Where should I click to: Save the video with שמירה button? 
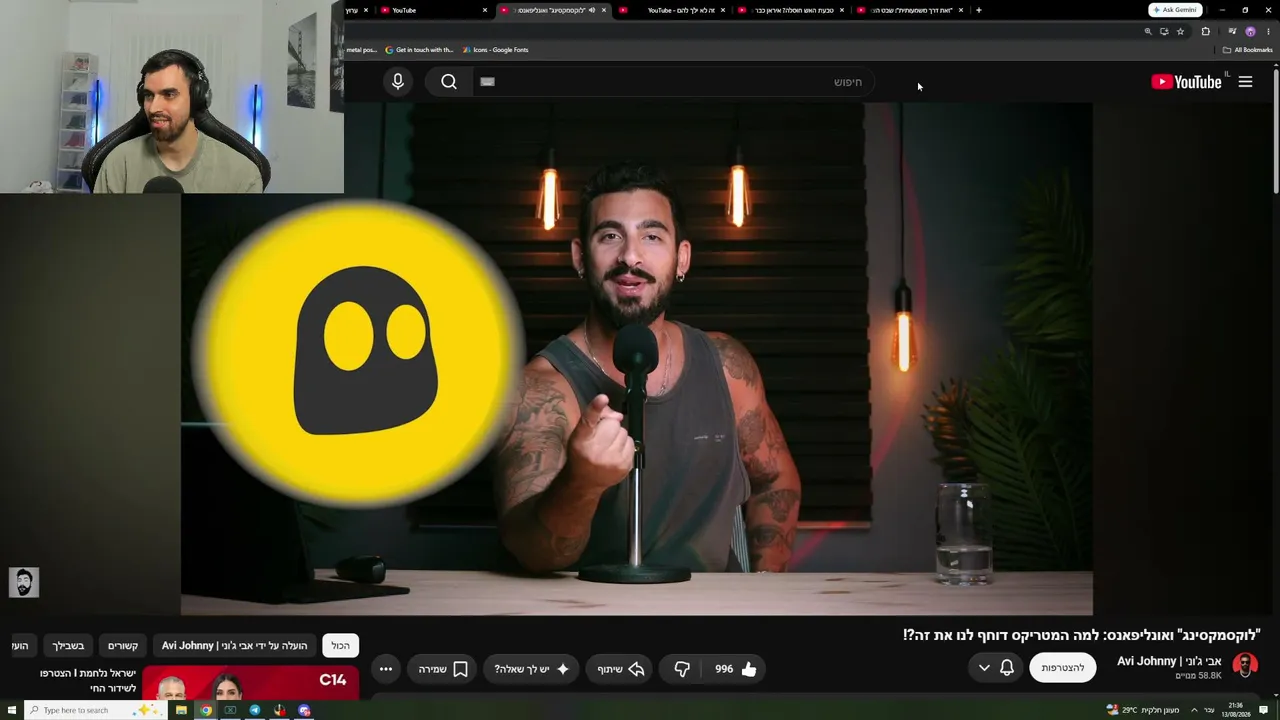coord(443,669)
